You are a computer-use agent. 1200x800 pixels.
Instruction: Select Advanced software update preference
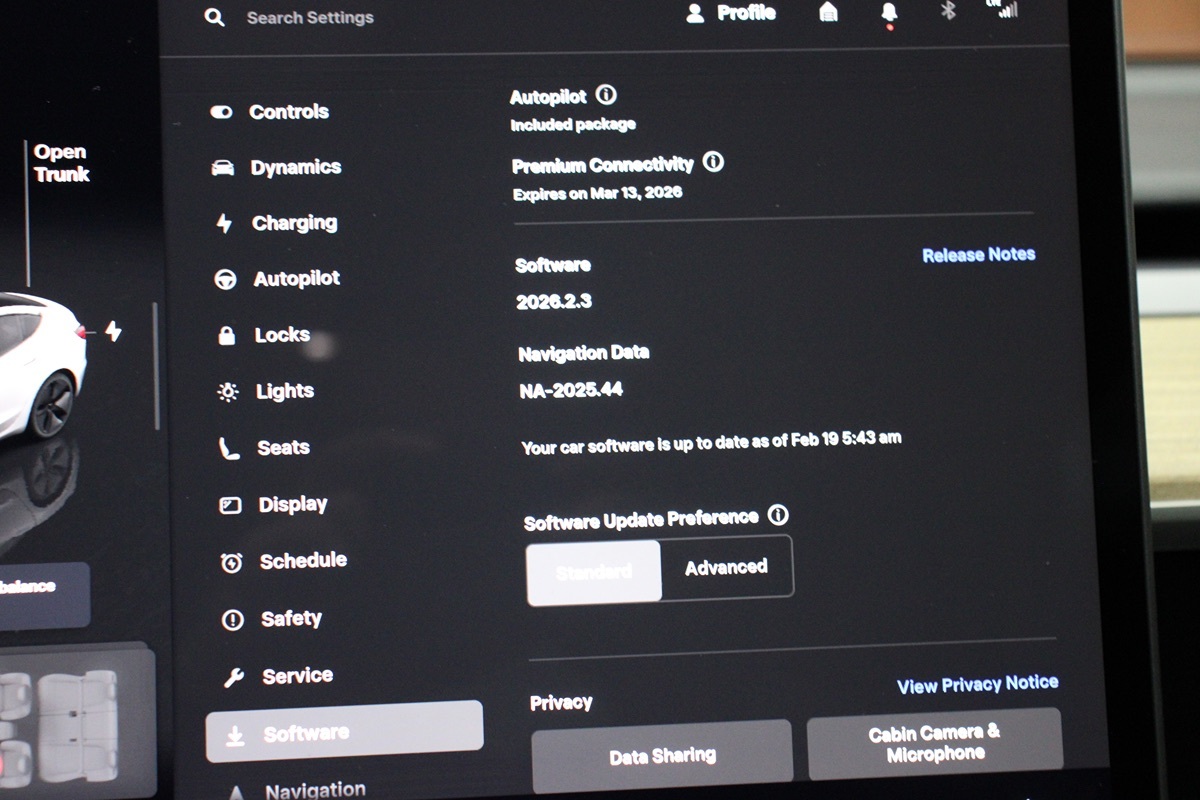[726, 567]
